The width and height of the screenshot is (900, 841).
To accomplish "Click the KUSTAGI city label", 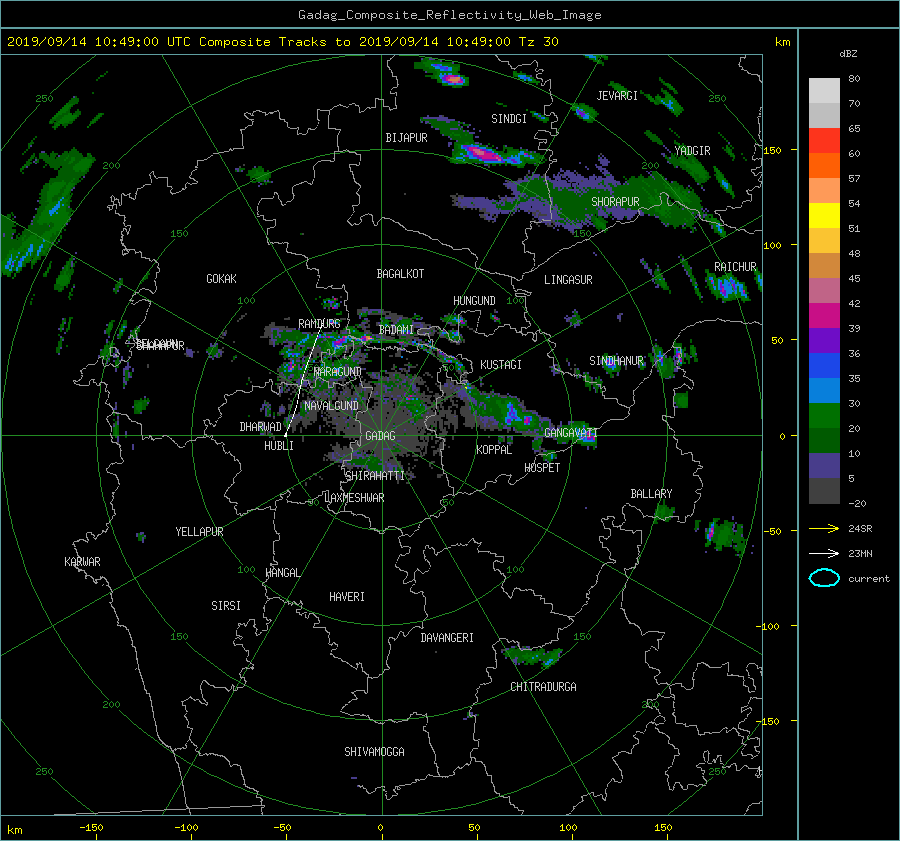I will pos(501,365).
